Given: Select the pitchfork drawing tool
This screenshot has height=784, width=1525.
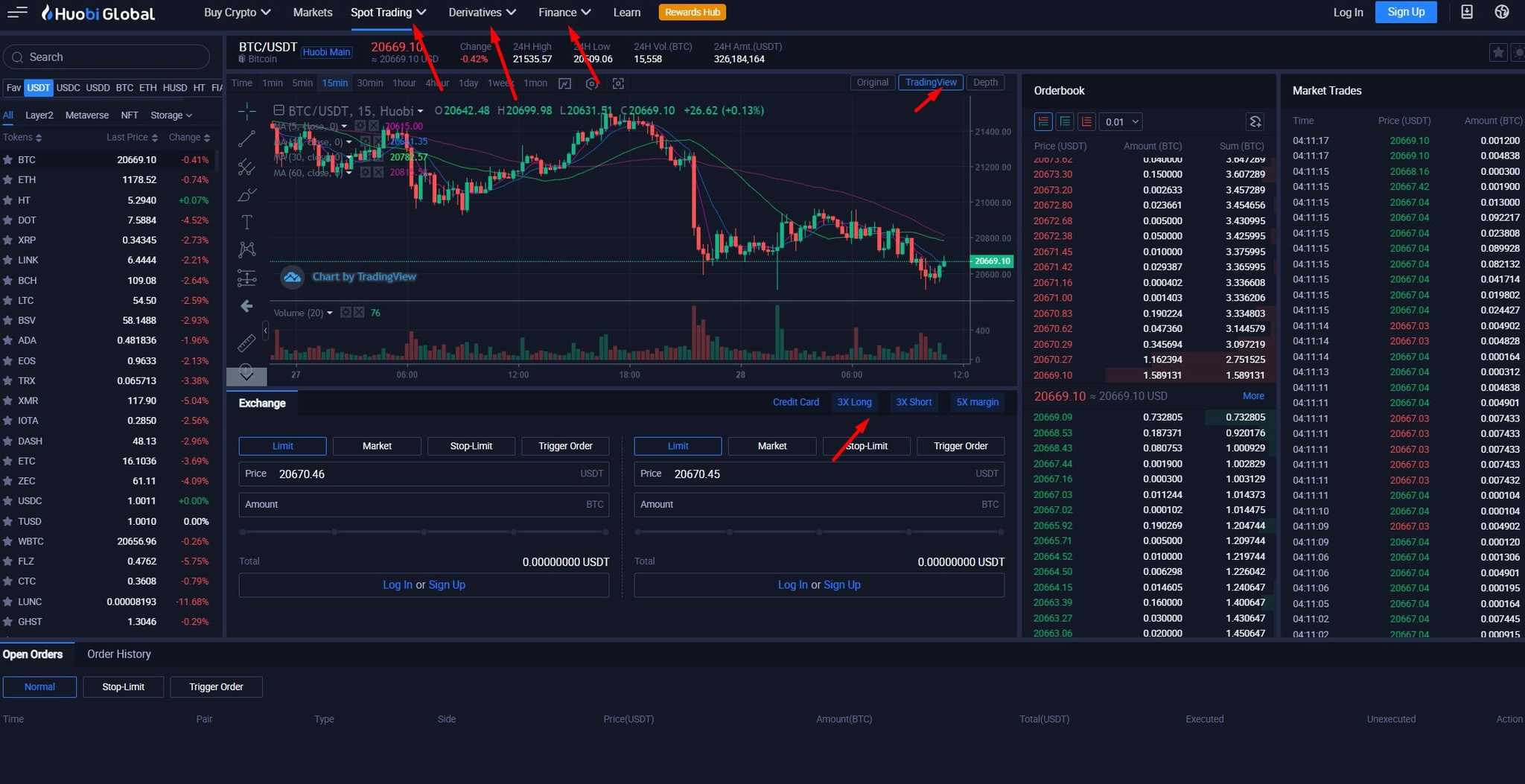Looking at the screenshot, I should tap(246, 167).
